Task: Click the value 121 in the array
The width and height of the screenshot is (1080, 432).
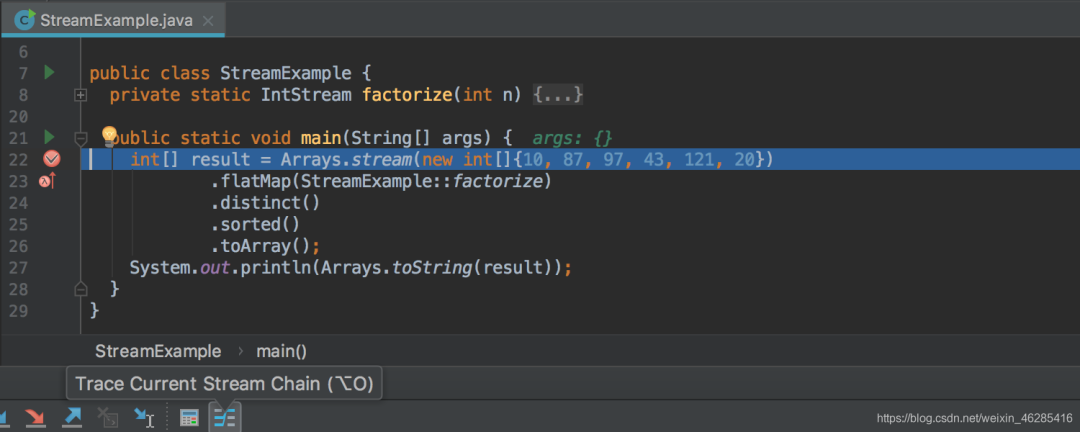Action: point(700,160)
